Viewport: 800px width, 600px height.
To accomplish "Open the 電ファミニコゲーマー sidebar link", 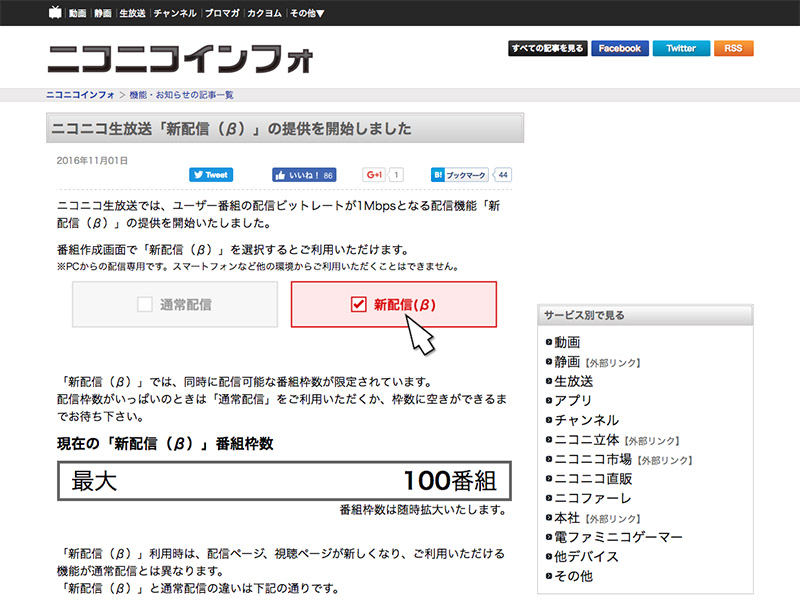I will [x=618, y=537].
